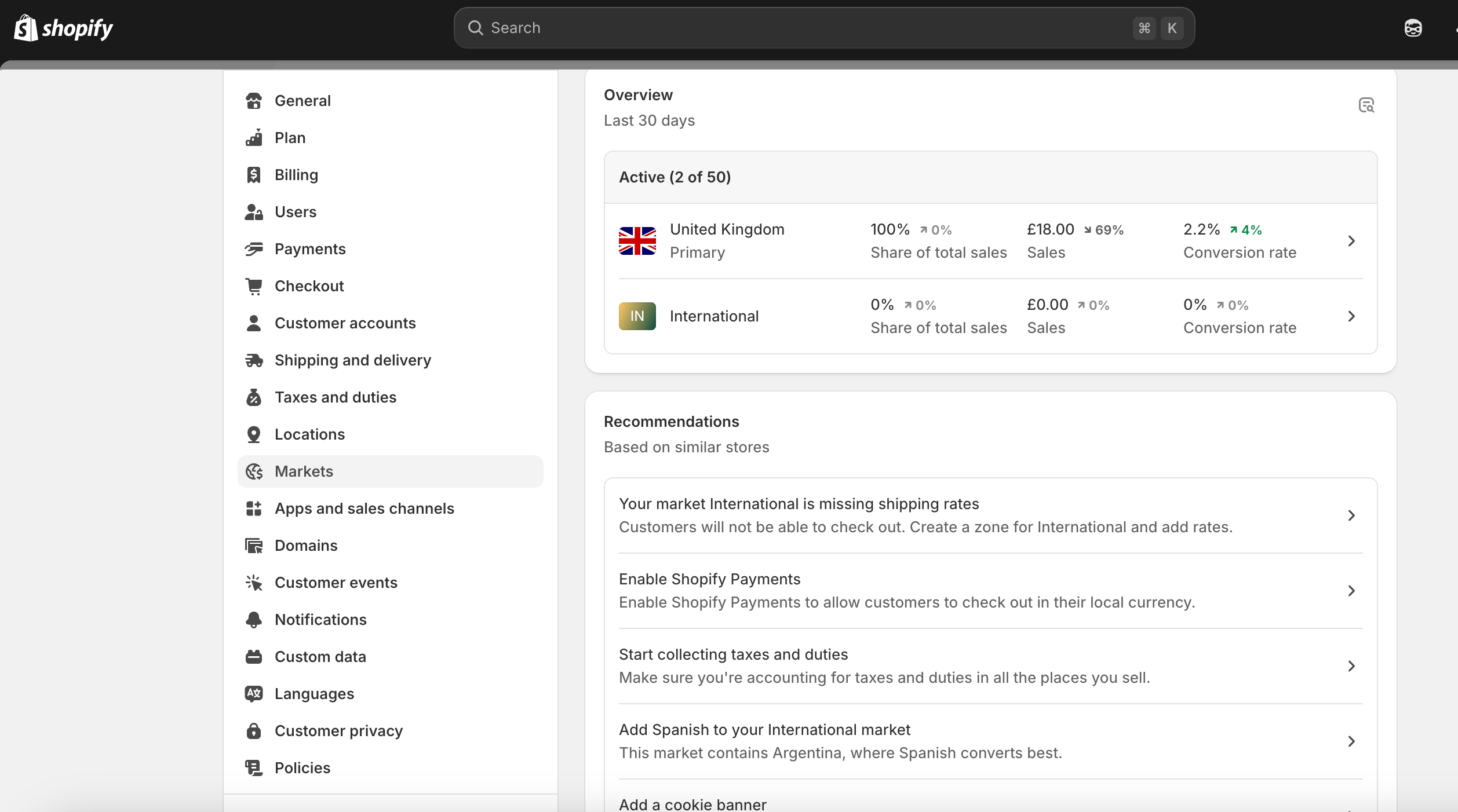Click the Policies document icon
The width and height of the screenshot is (1458, 812).
click(254, 768)
